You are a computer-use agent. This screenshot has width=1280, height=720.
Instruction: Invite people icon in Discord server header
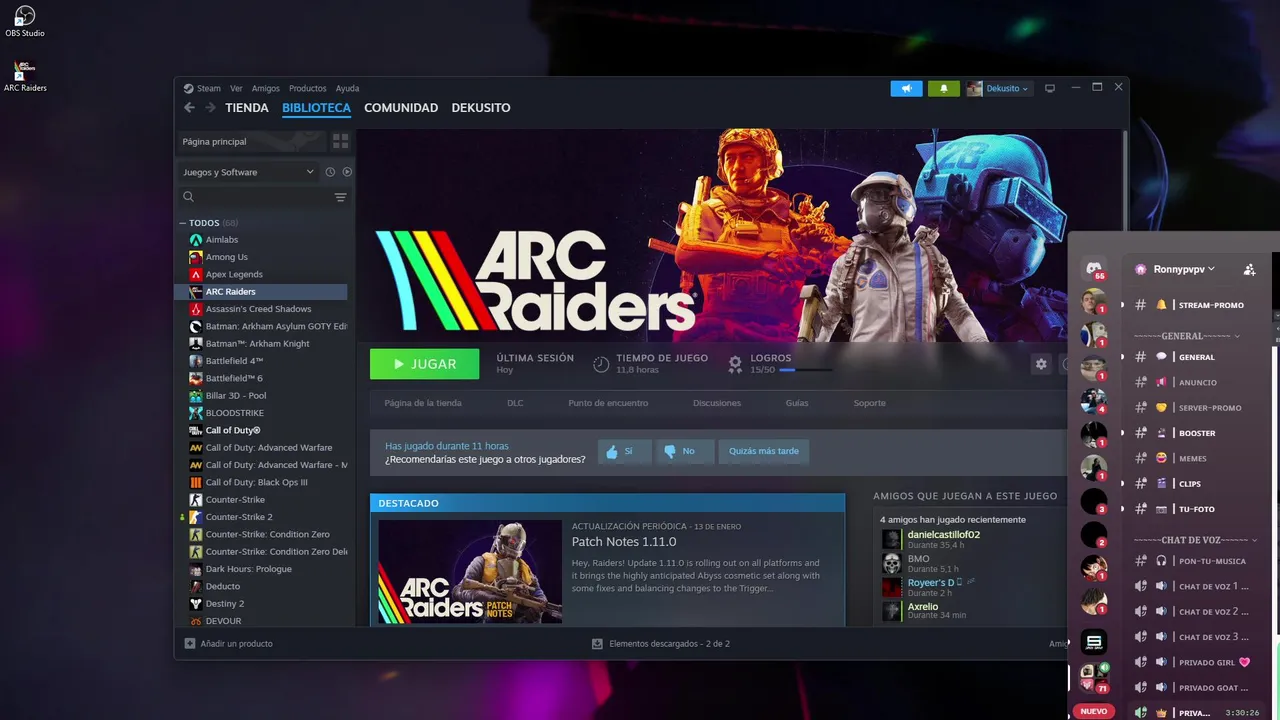click(1249, 269)
